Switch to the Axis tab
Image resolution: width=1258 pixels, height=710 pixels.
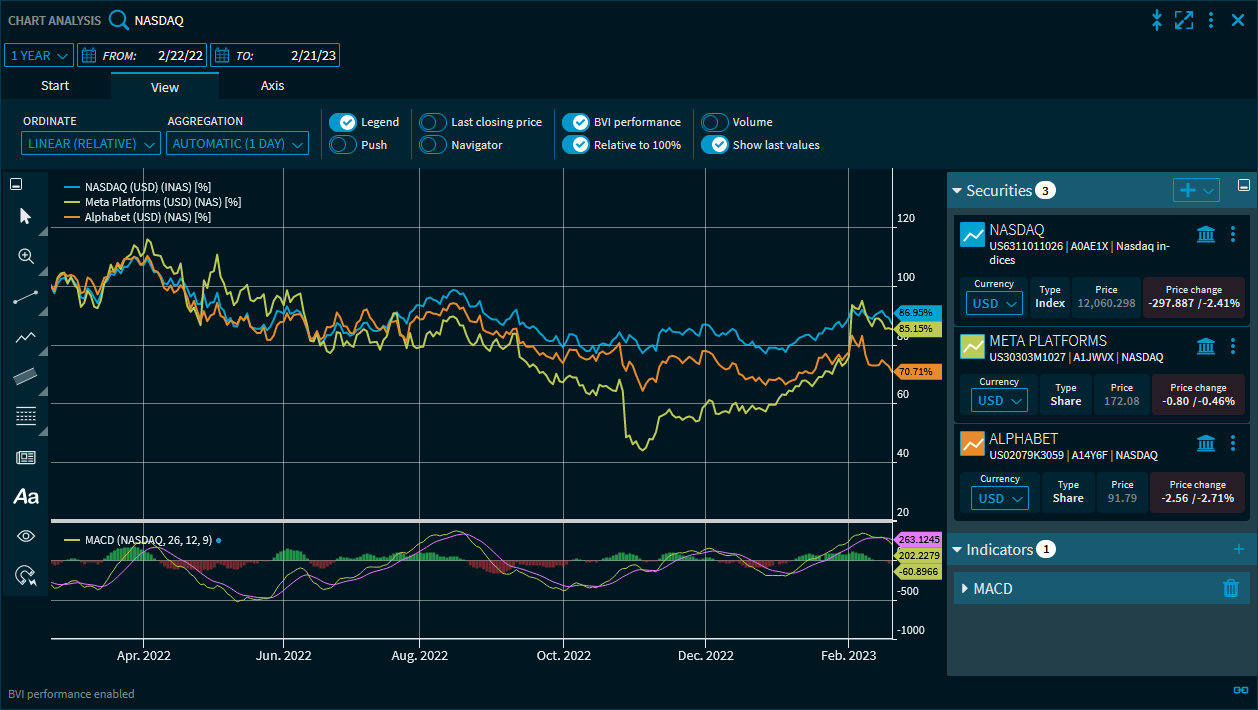coord(272,86)
